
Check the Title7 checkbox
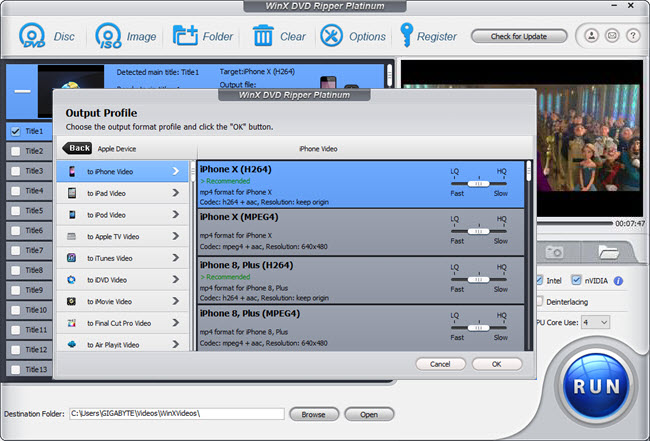point(15,251)
